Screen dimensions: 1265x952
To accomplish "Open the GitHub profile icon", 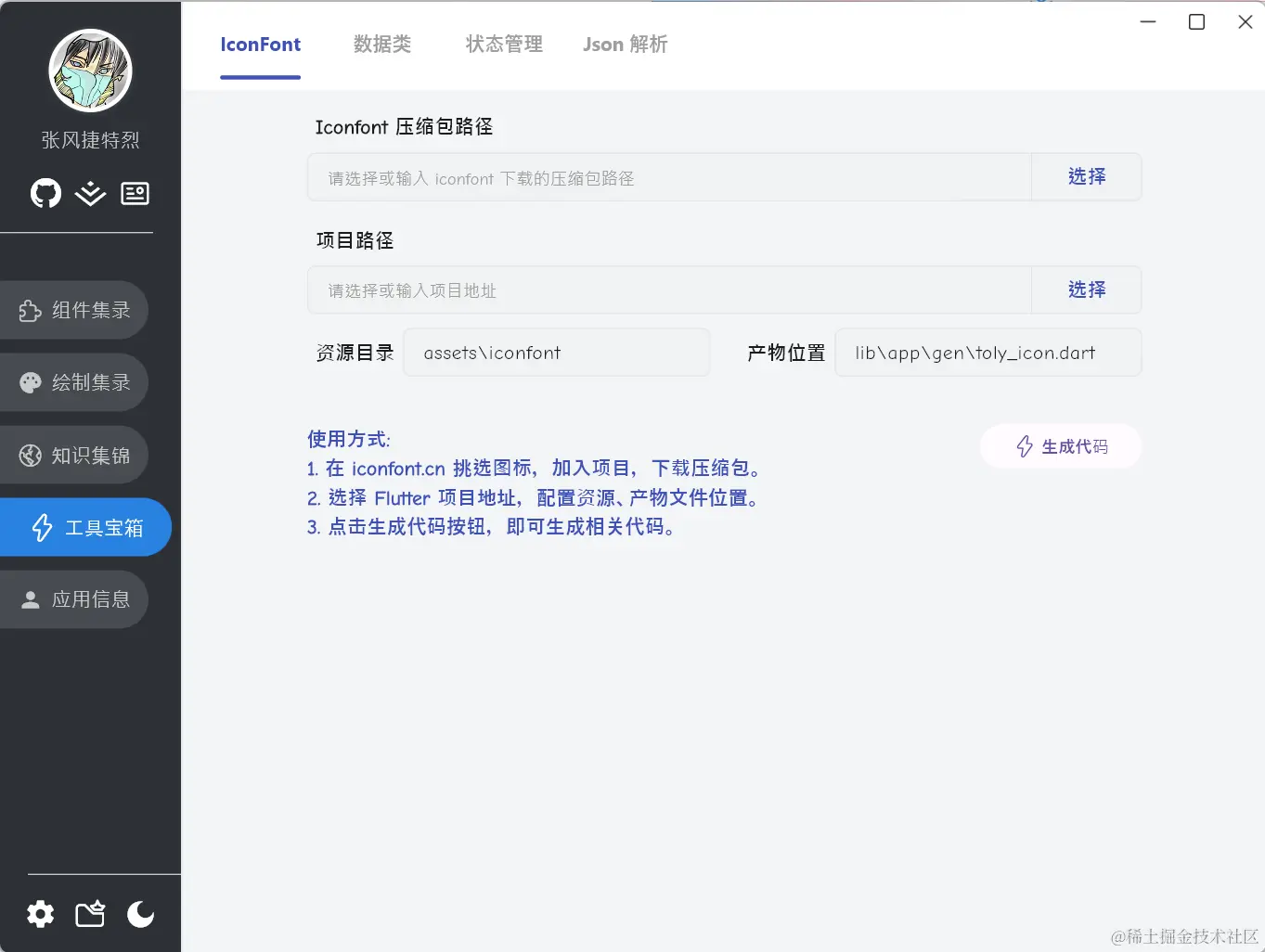I will [45, 193].
